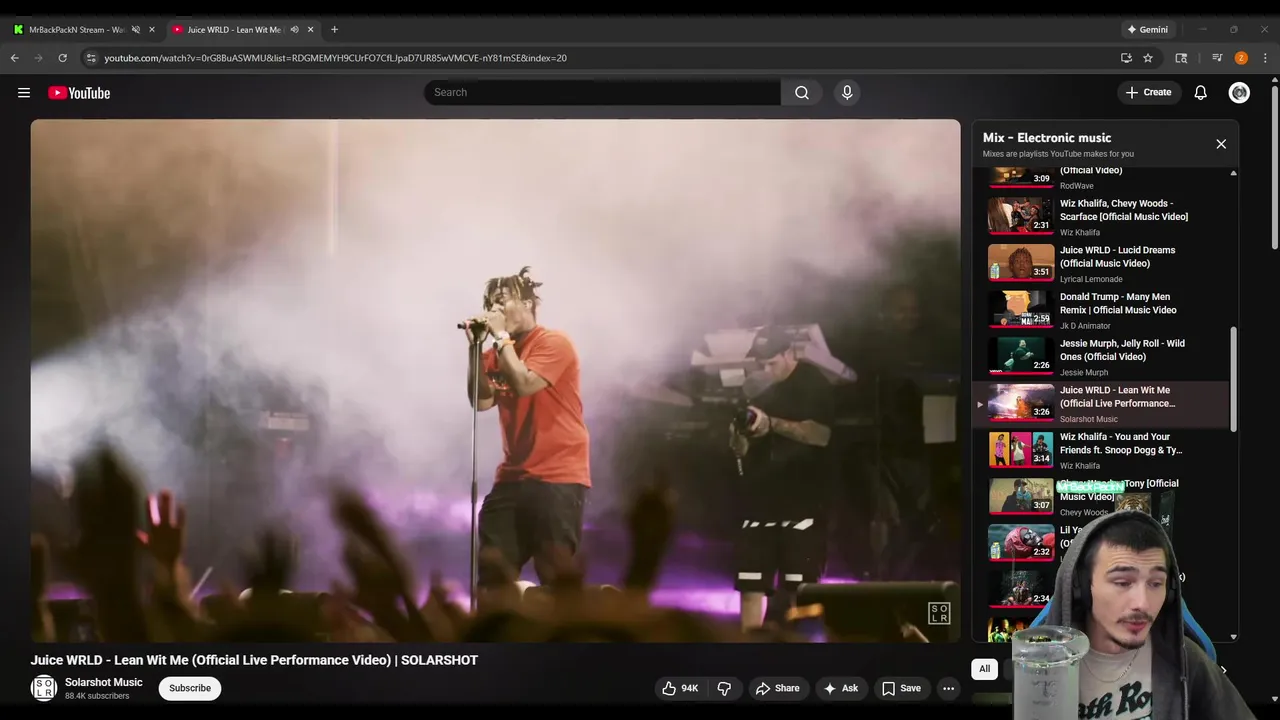Open the Chrome three-dot menu
The image size is (1280, 720).
pos(1265,58)
